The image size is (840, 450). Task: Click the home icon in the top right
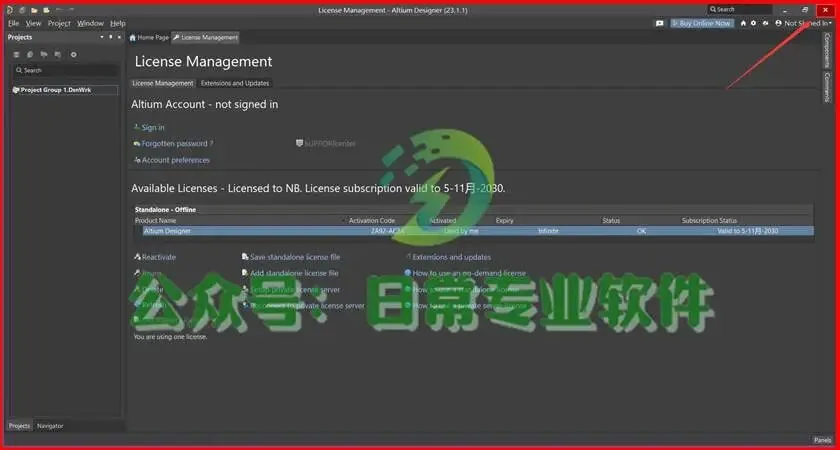pyautogui.click(x=743, y=24)
